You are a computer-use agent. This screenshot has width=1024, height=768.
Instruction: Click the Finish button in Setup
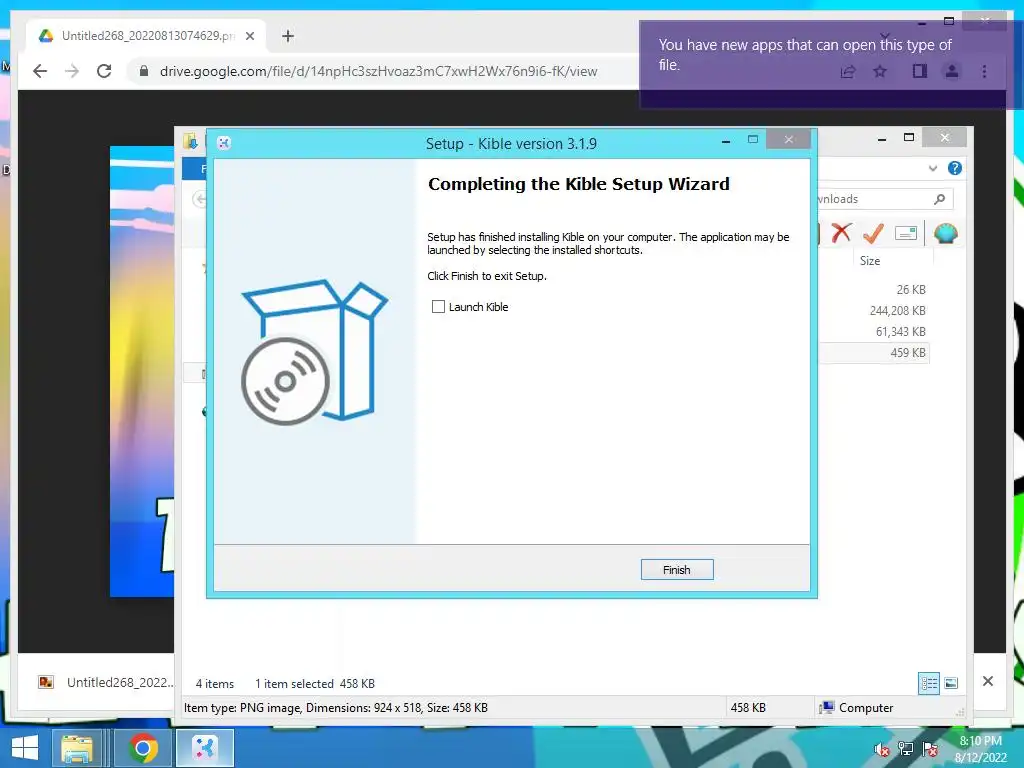pos(677,569)
